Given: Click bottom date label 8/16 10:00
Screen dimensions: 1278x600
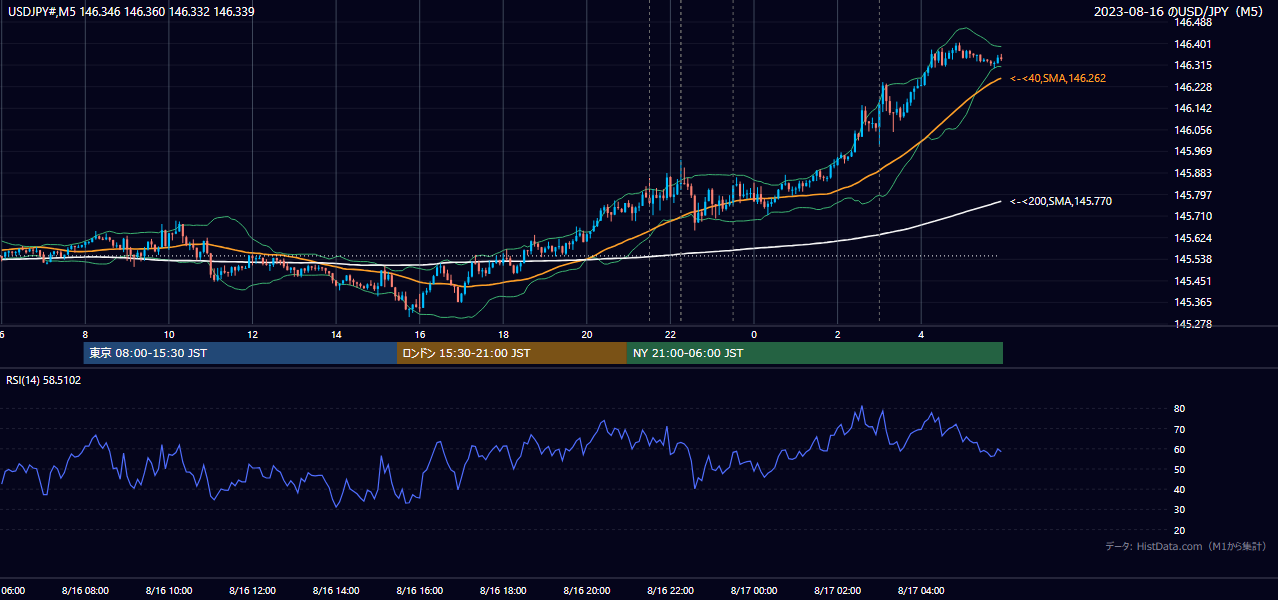Looking at the screenshot, I should coord(168,591).
